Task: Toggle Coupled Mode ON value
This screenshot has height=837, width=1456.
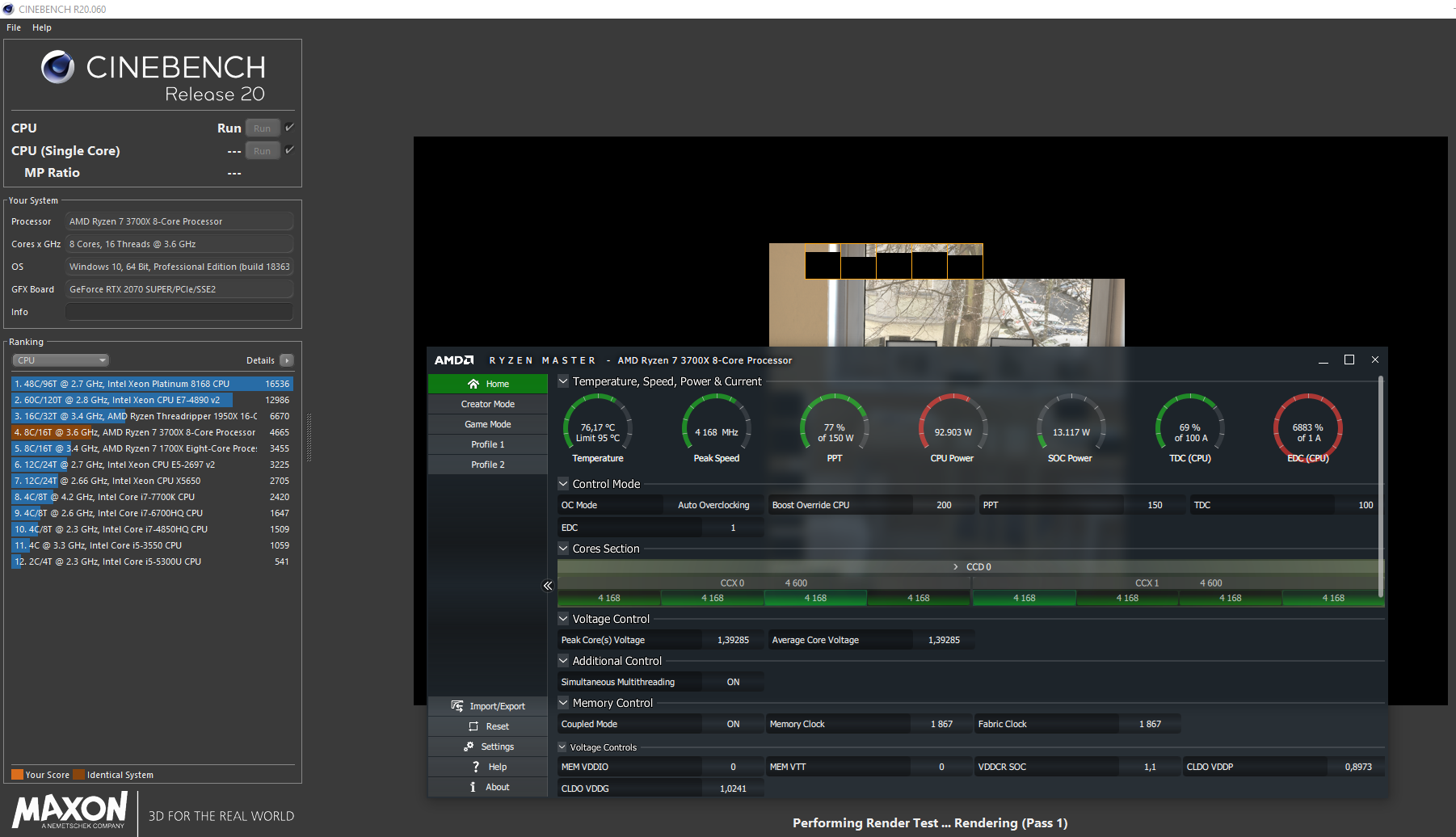Action: tap(733, 724)
